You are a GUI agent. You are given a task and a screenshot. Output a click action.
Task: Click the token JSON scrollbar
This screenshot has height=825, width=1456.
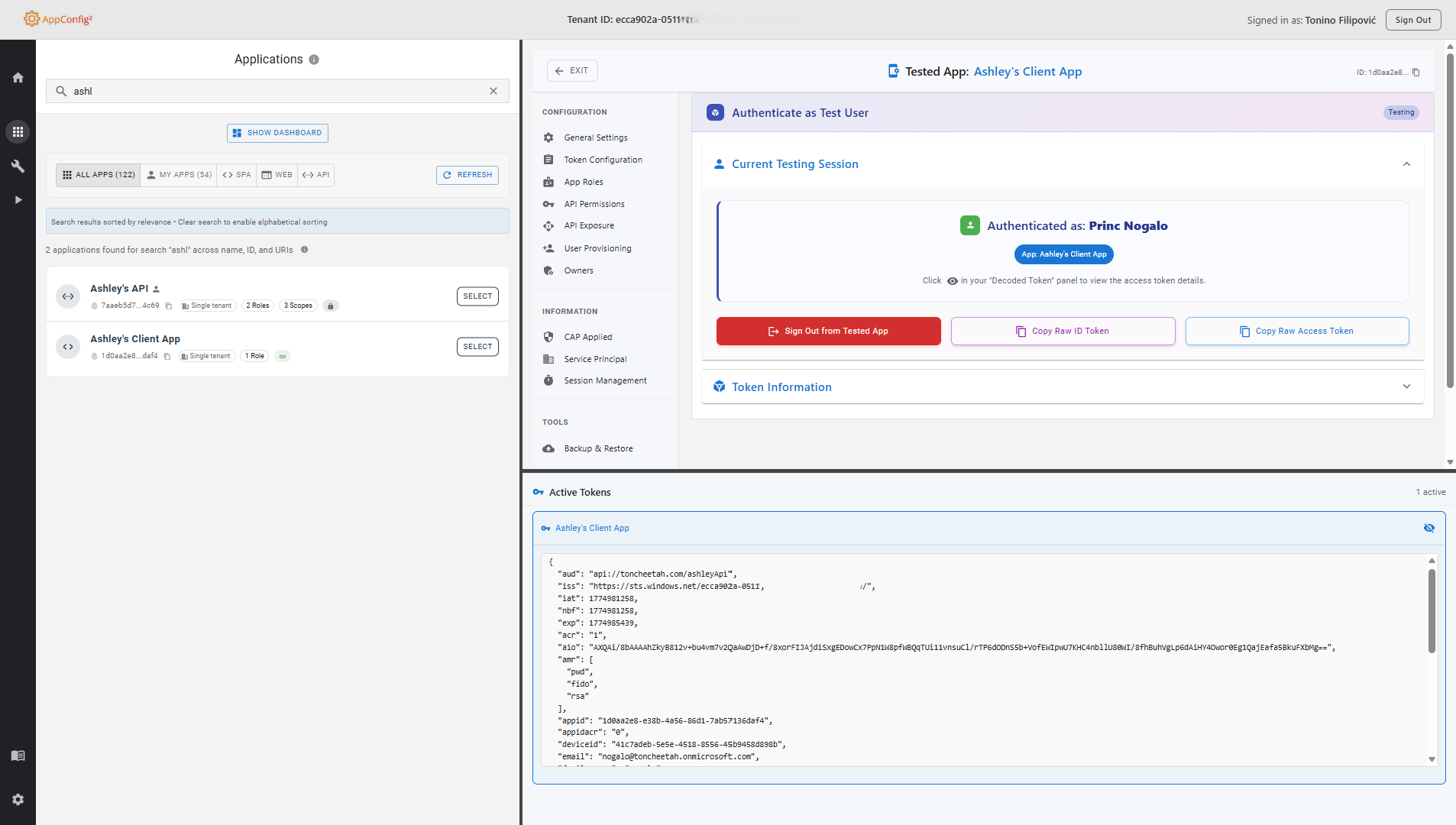click(x=1432, y=611)
